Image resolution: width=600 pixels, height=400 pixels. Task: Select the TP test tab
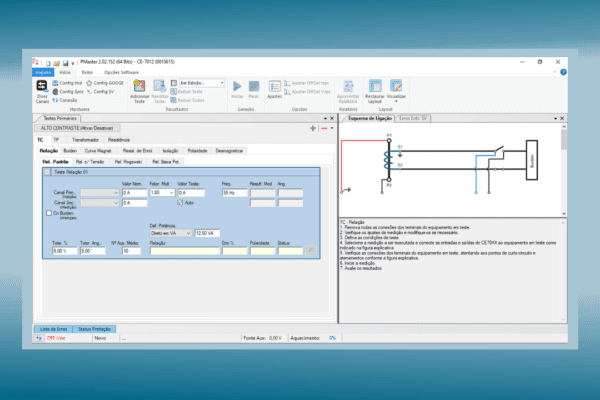[x=56, y=140]
